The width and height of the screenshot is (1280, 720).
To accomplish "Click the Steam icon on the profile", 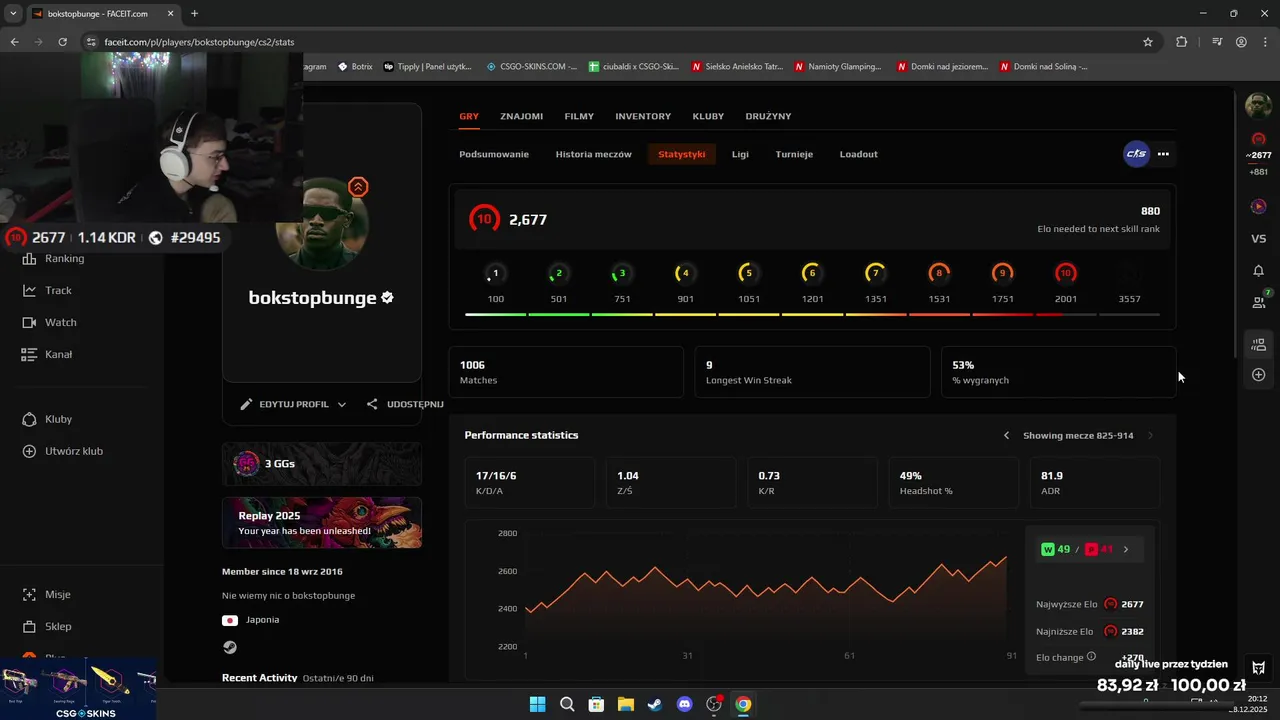I will pos(230,647).
